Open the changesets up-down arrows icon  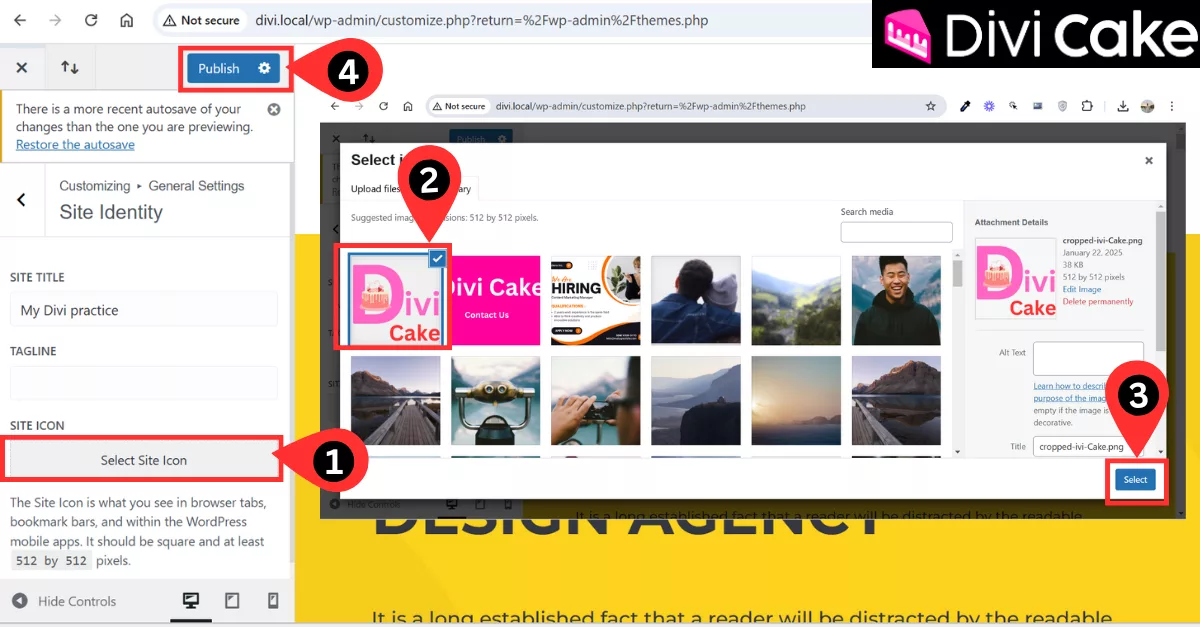pos(70,68)
